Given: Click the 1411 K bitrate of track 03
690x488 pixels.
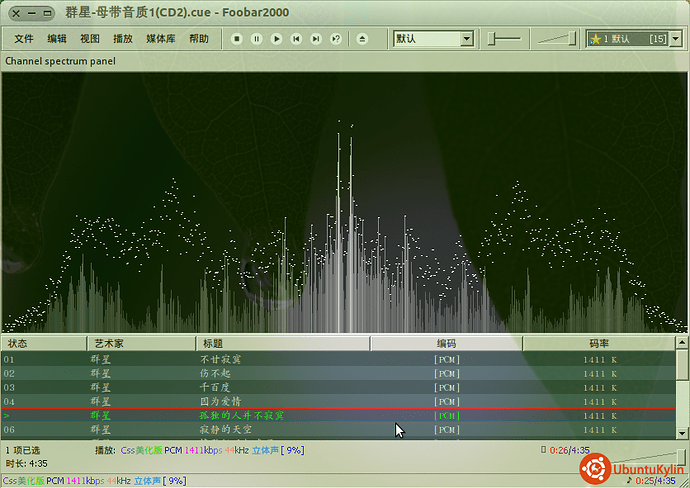Looking at the screenshot, I should coord(599,388).
